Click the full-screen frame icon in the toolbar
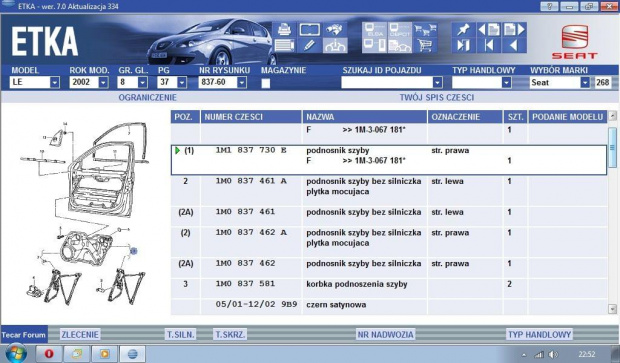The height and width of the screenshot is (363, 620). point(309,30)
